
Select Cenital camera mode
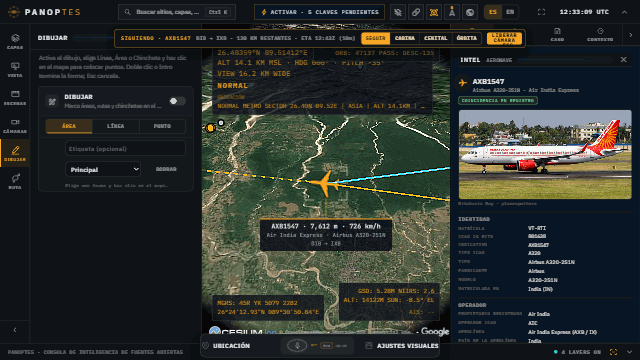point(436,38)
